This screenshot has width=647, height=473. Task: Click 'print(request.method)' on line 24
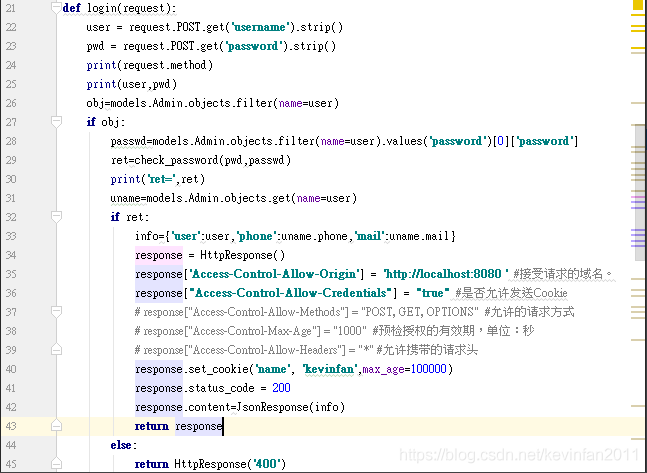click(149, 65)
